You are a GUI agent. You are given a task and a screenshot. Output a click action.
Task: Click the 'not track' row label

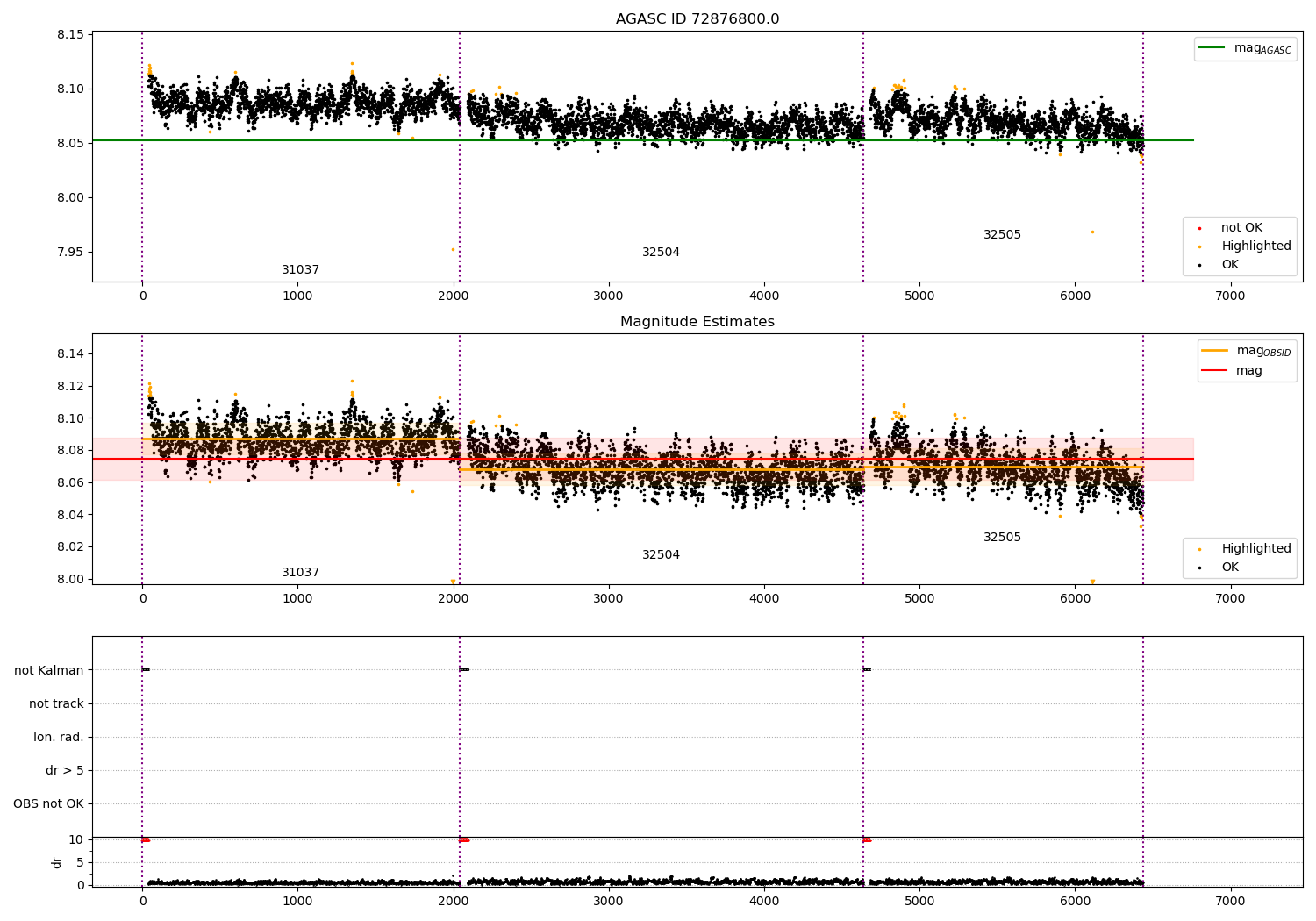(x=56, y=704)
